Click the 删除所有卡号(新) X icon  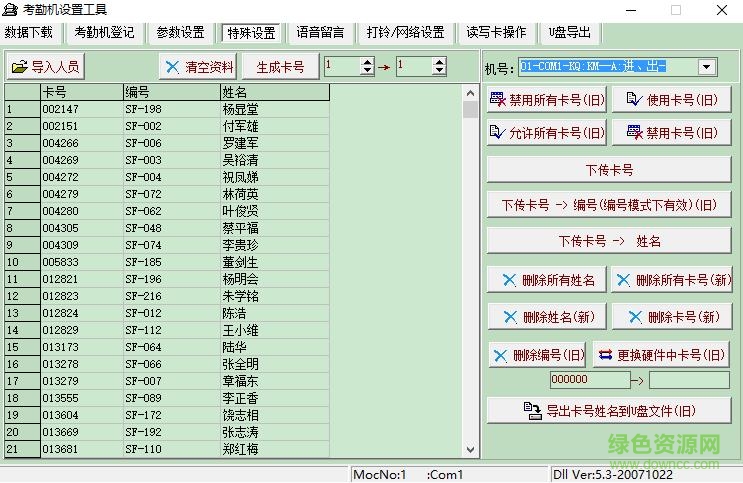[623, 280]
